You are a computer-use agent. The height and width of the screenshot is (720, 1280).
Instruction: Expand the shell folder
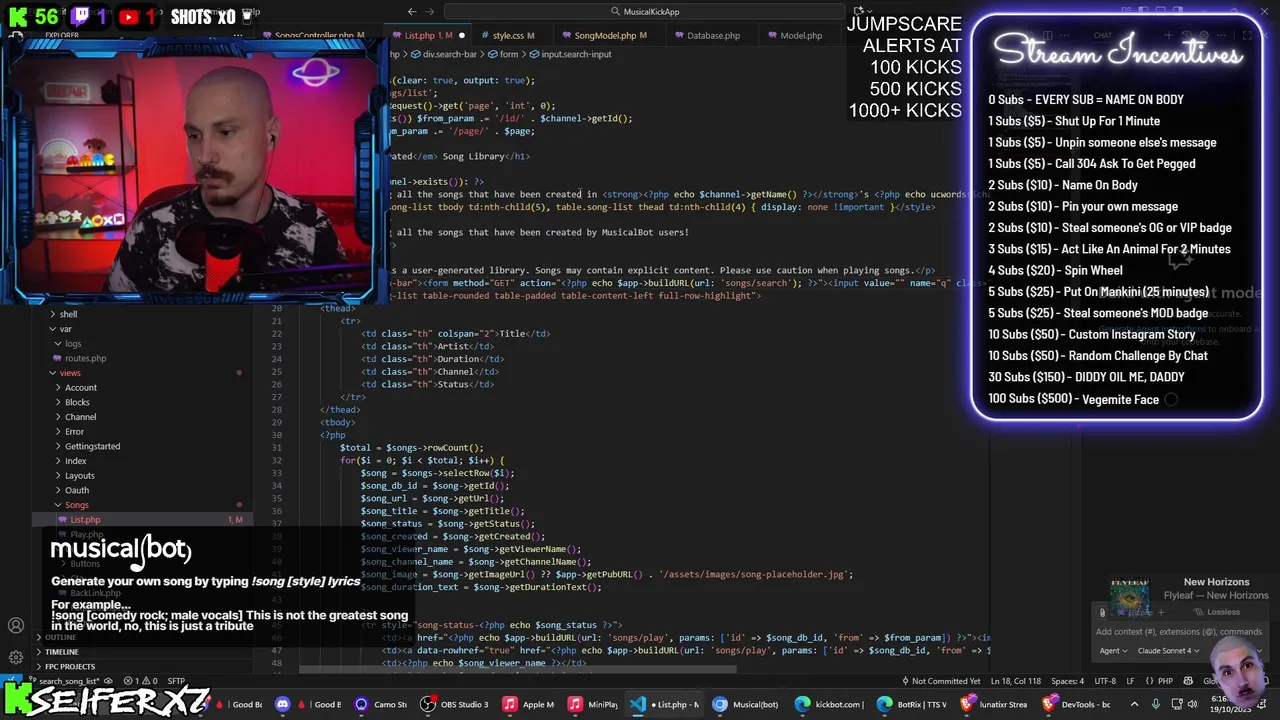68,314
